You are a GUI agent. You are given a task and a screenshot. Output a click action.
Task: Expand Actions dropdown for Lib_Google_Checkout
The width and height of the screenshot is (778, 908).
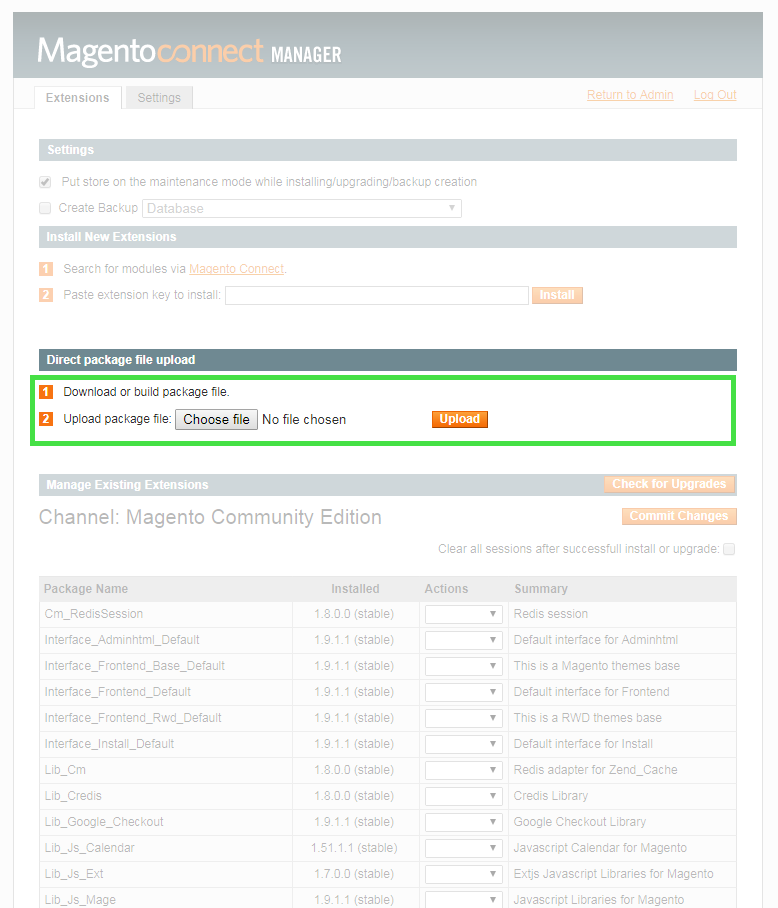pos(463,822)
